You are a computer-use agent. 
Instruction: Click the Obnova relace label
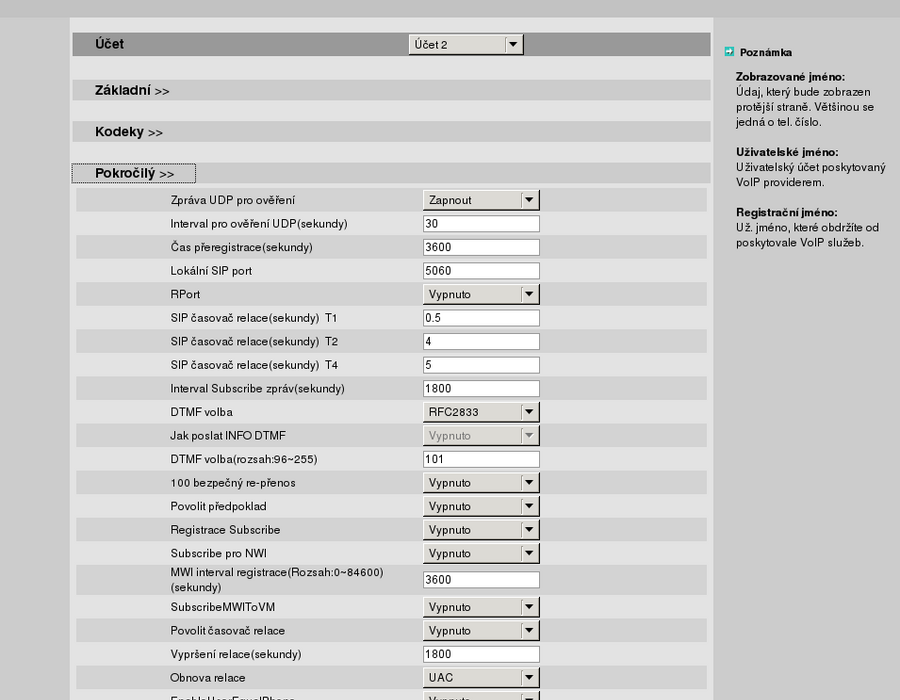pyautogui.click(x=208, y=678)
